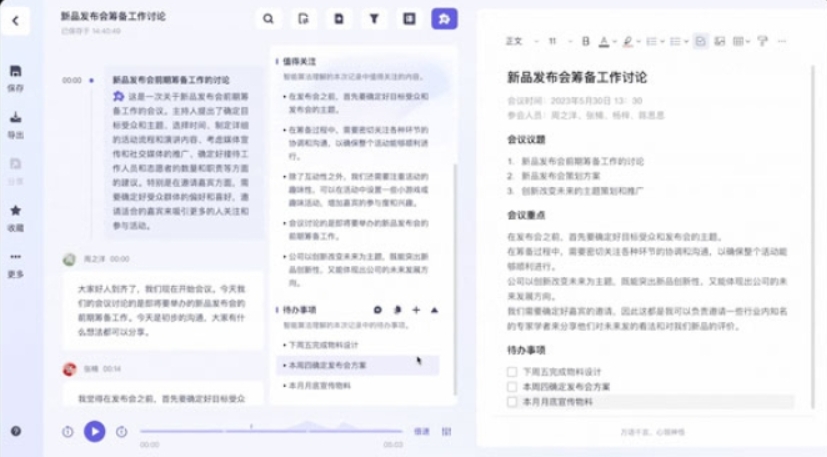Viewport: 827px width, 457px height.
Task: Click the edit-document icon next to search
Action: [x=303, y=19]
